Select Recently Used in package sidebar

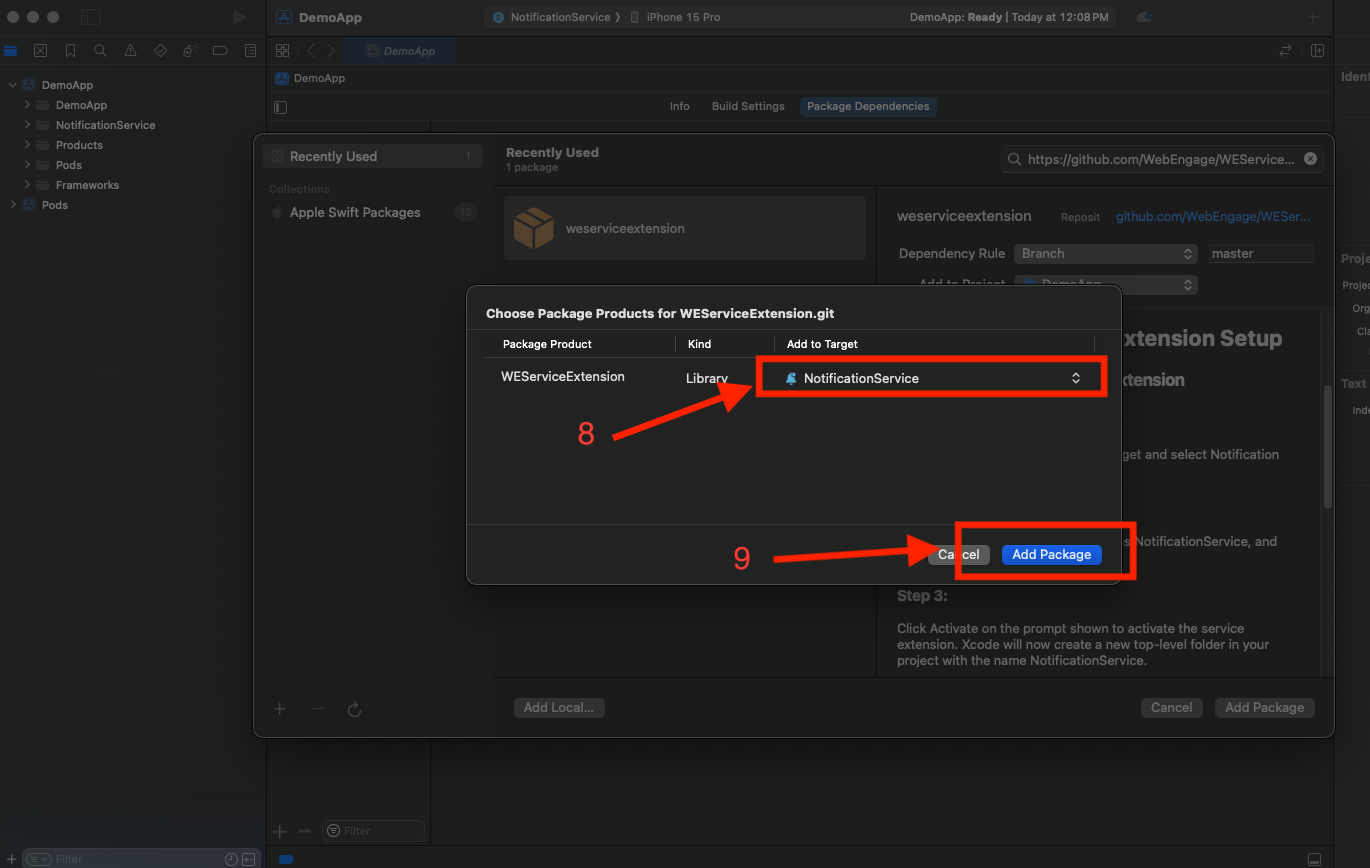pos(372,156)
